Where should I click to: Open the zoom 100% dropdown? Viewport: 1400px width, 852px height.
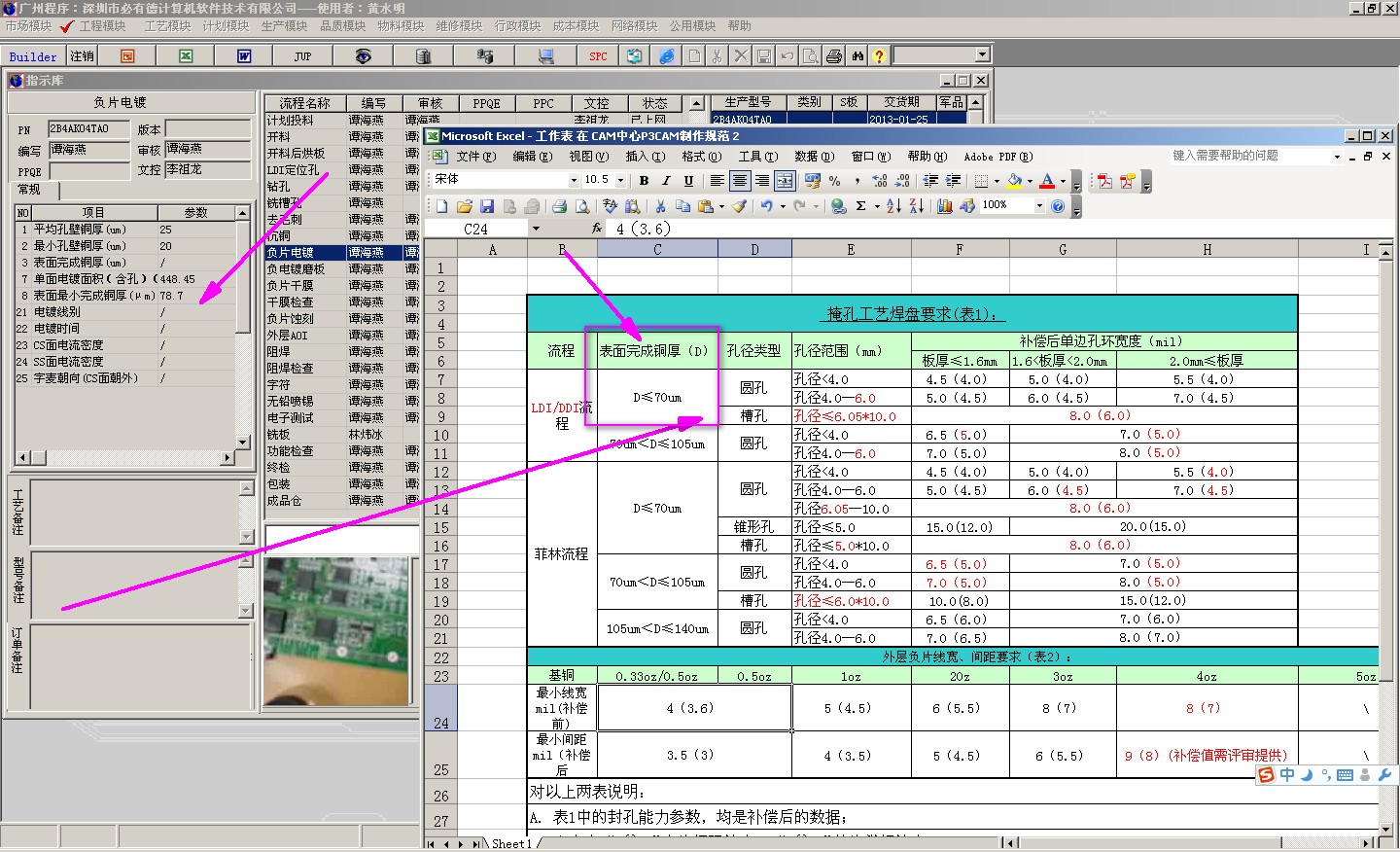tap(1039, 206)
